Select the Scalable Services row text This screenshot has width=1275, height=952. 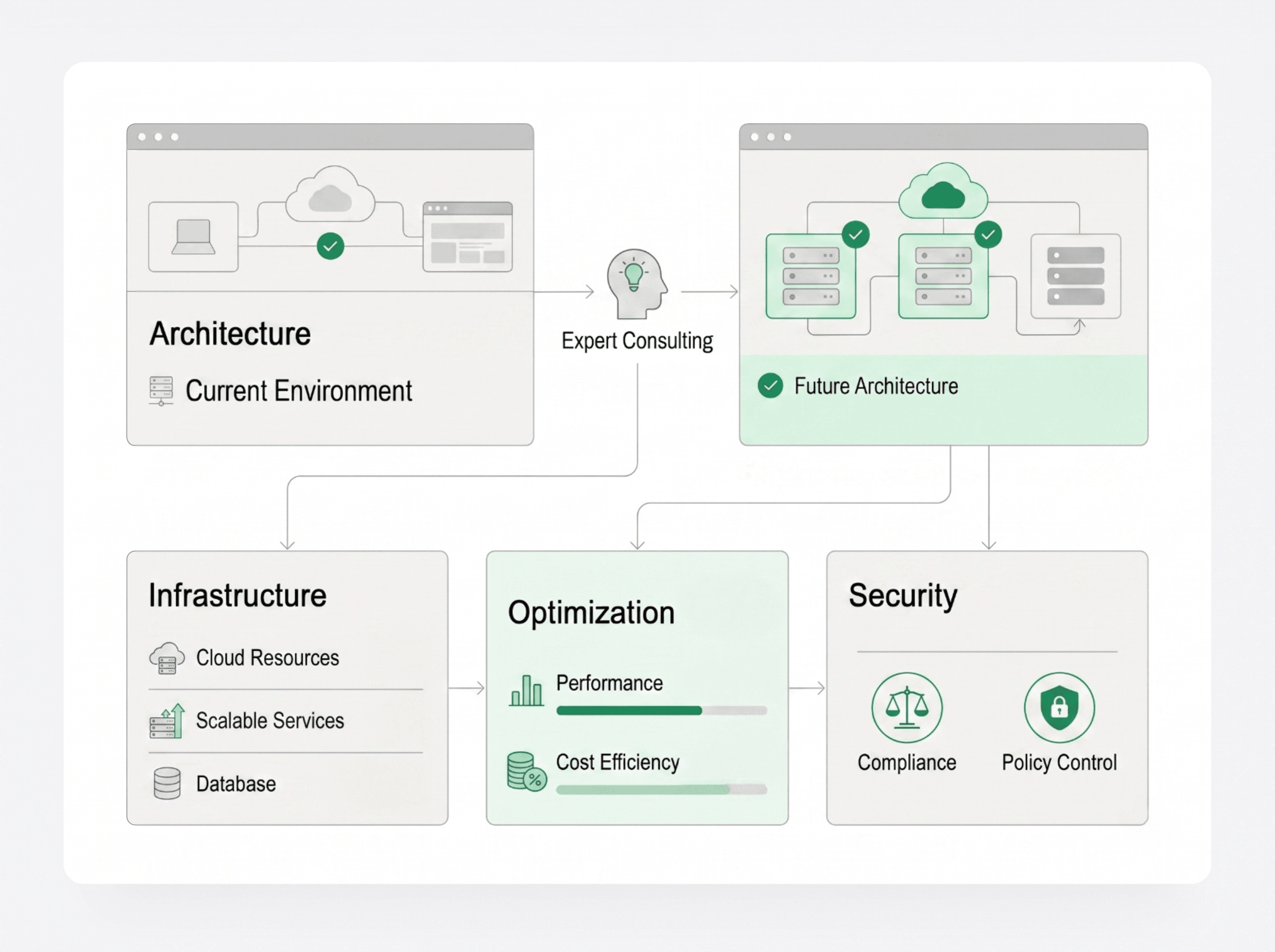(270, 721)
